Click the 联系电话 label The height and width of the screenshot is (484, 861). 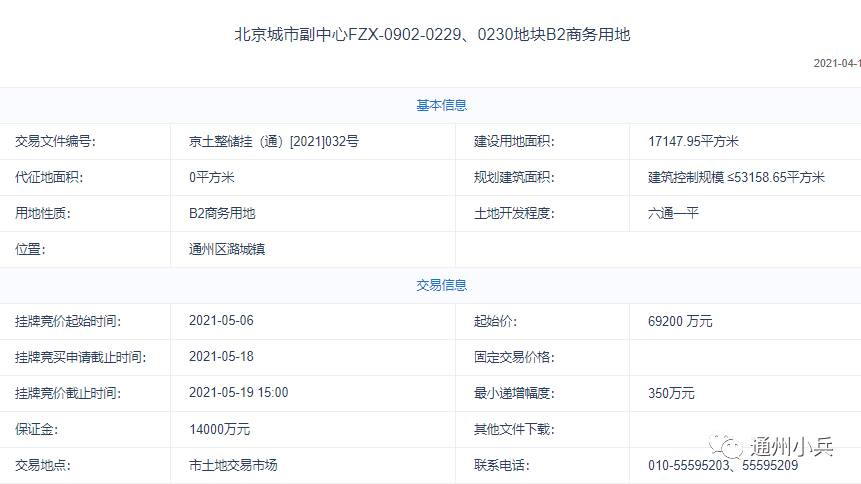tap(501, 465)
